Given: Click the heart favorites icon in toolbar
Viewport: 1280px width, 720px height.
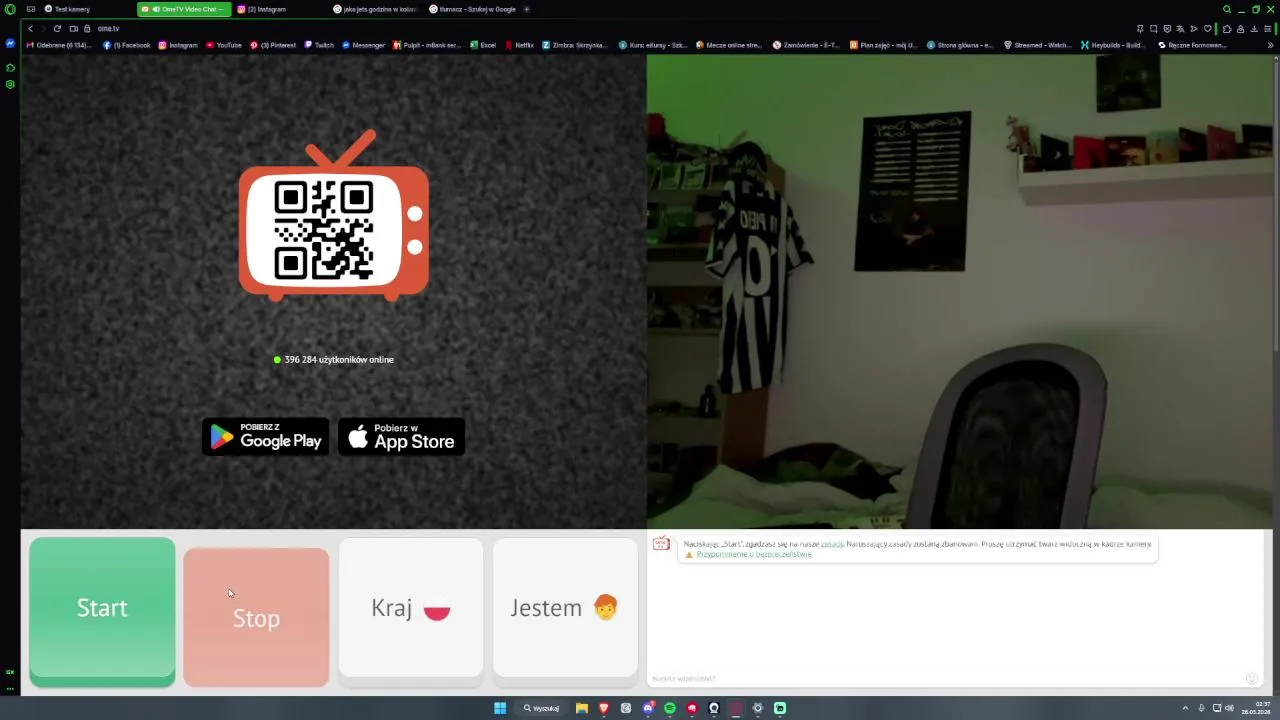Looking at the screenshot, I should click(1207, 28).
